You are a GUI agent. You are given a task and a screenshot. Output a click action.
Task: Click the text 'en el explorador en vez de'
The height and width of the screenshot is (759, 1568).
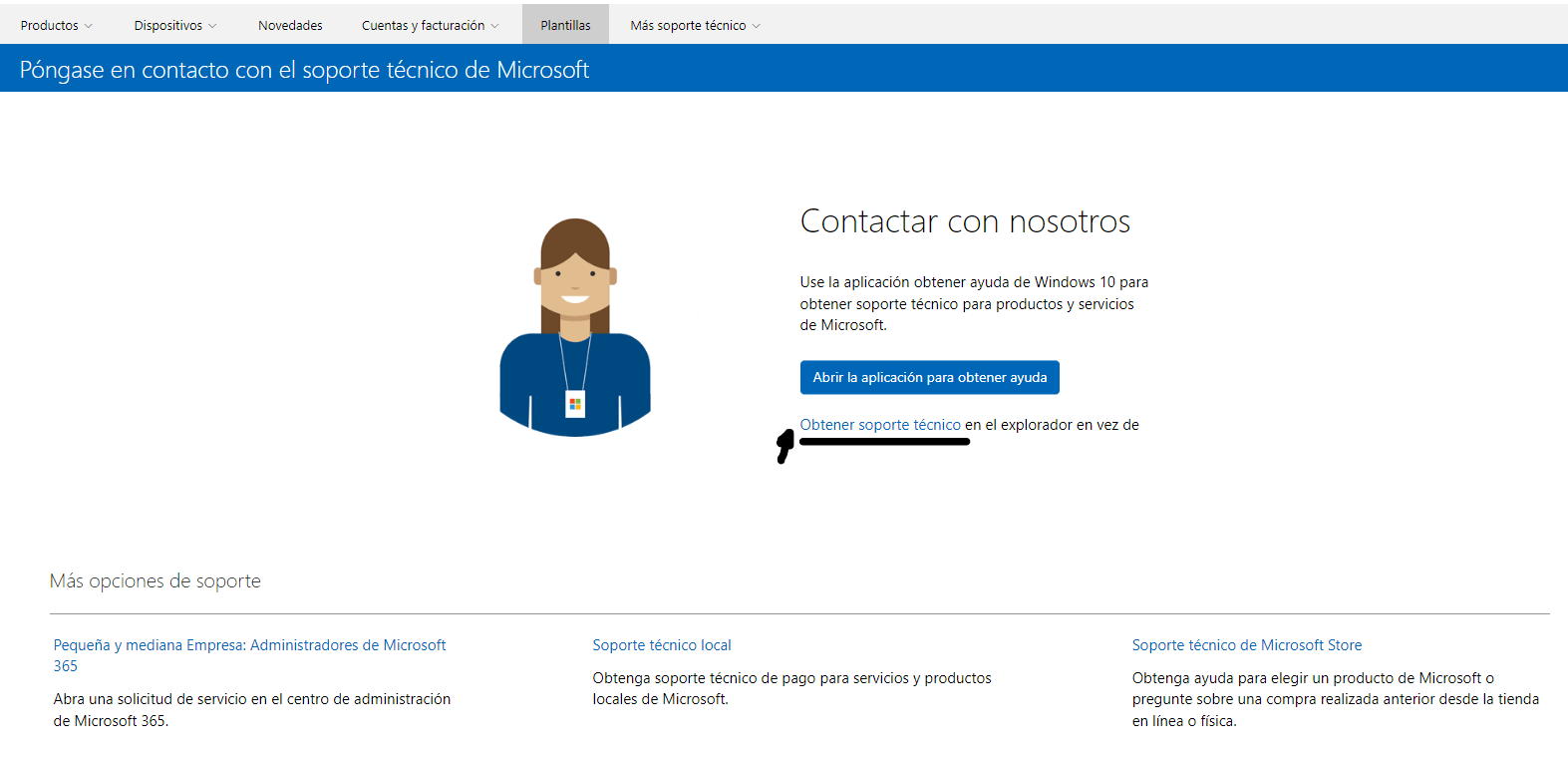coord(1052,425)
